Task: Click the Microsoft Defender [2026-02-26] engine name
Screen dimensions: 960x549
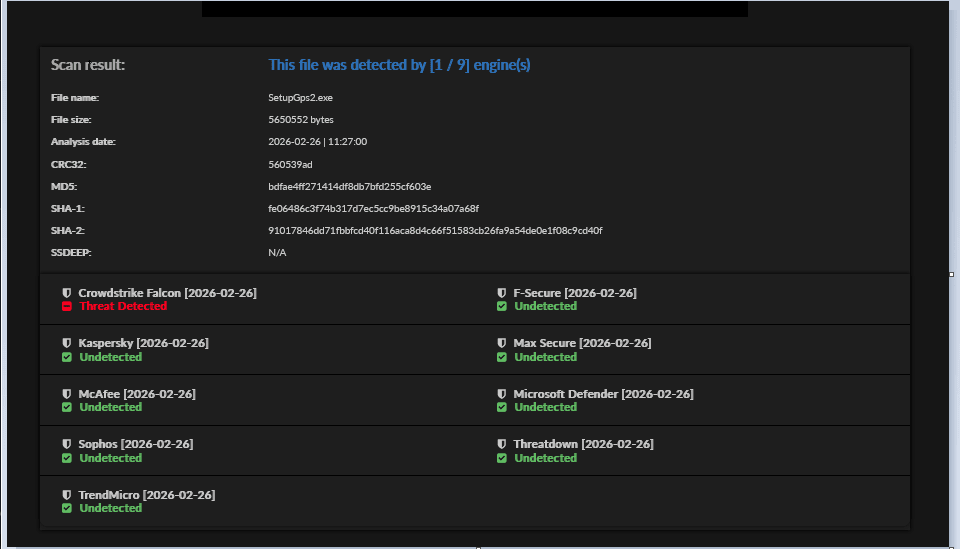Action: 604,394
